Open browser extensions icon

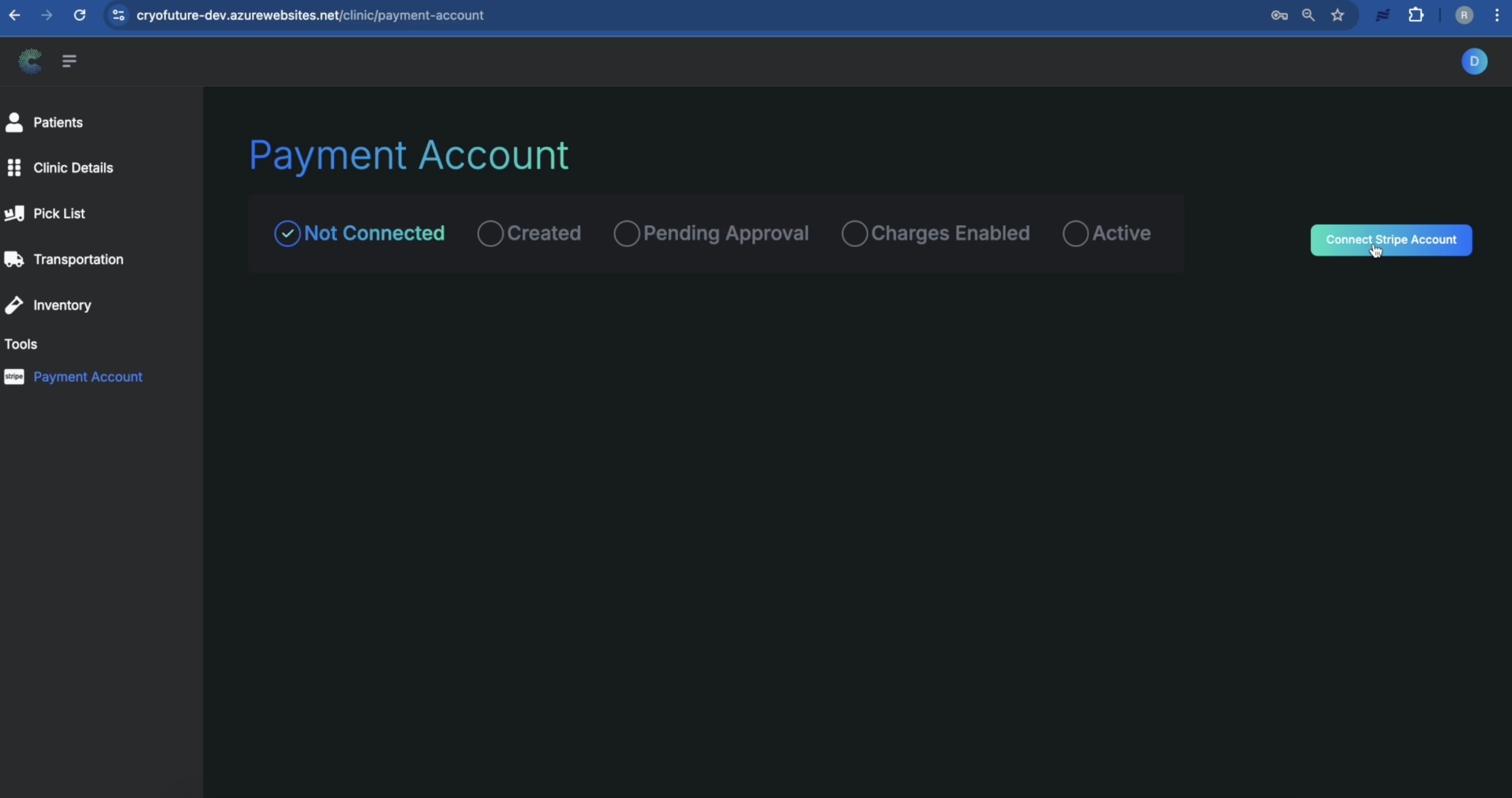pyautogui.click(x=1416, y=15)
